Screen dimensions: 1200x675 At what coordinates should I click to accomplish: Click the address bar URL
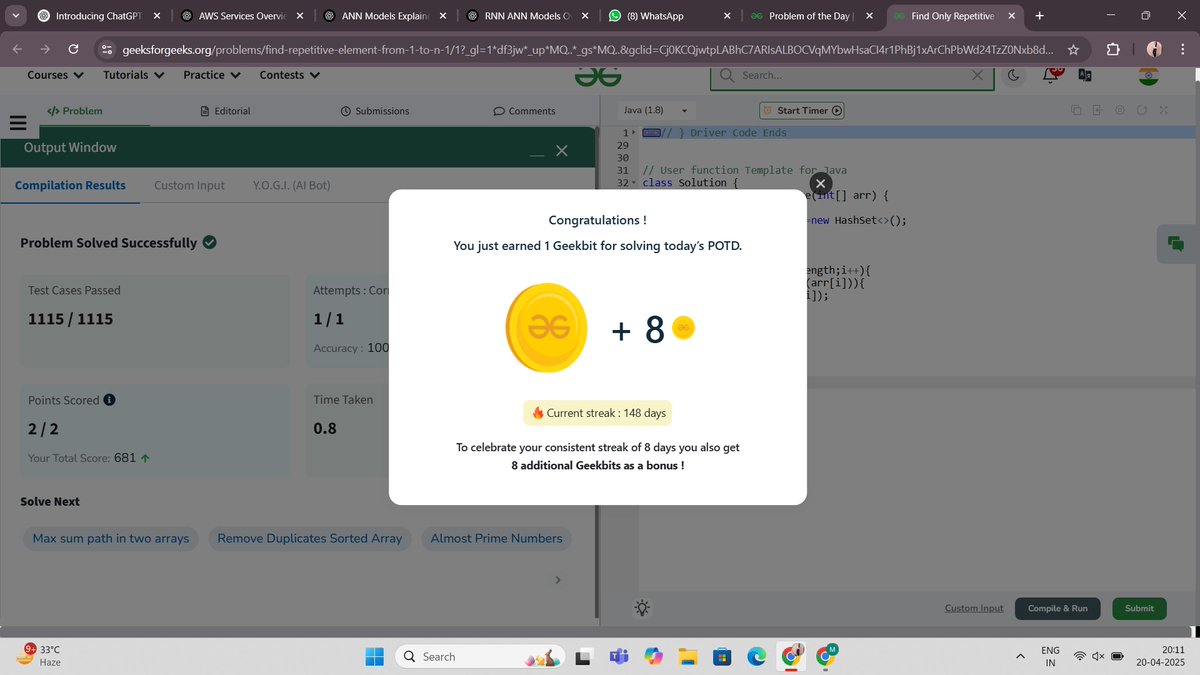(x=586, y=49)
